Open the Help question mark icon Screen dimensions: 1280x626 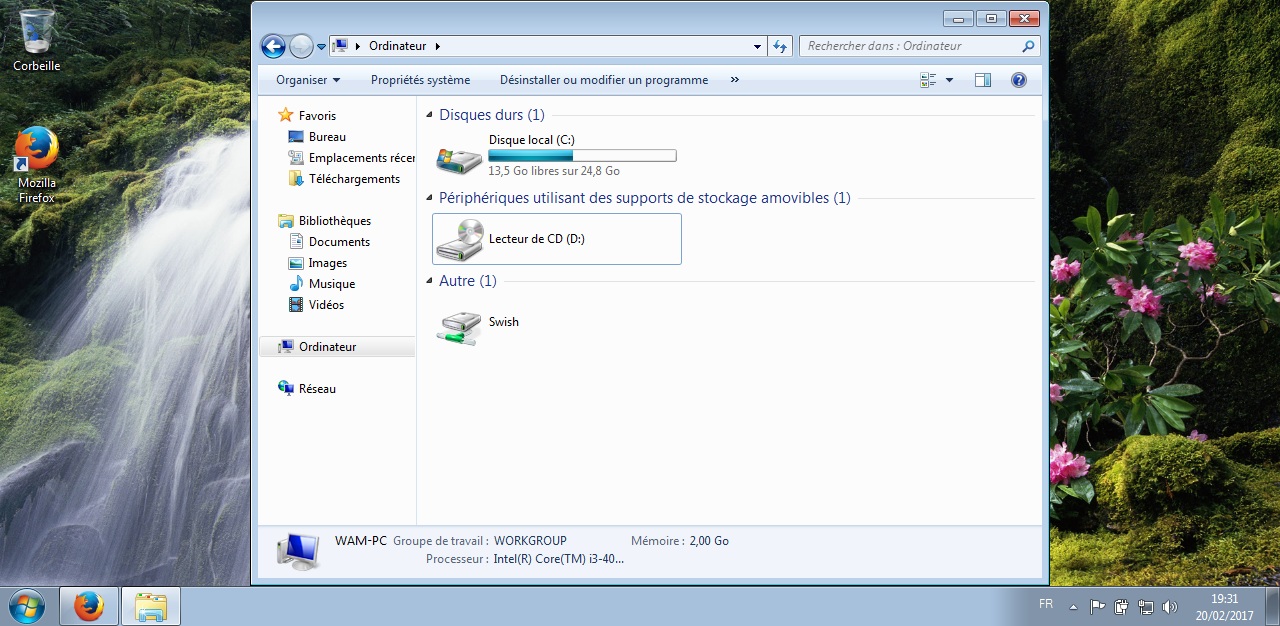coord(1019,80)
